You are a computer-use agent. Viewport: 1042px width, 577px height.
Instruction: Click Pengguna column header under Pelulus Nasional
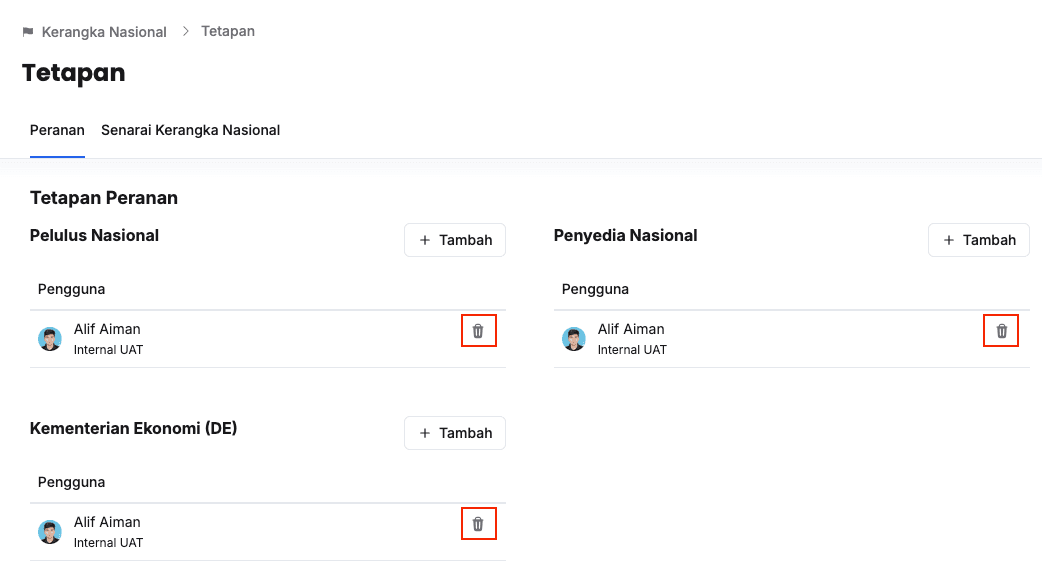72,289
